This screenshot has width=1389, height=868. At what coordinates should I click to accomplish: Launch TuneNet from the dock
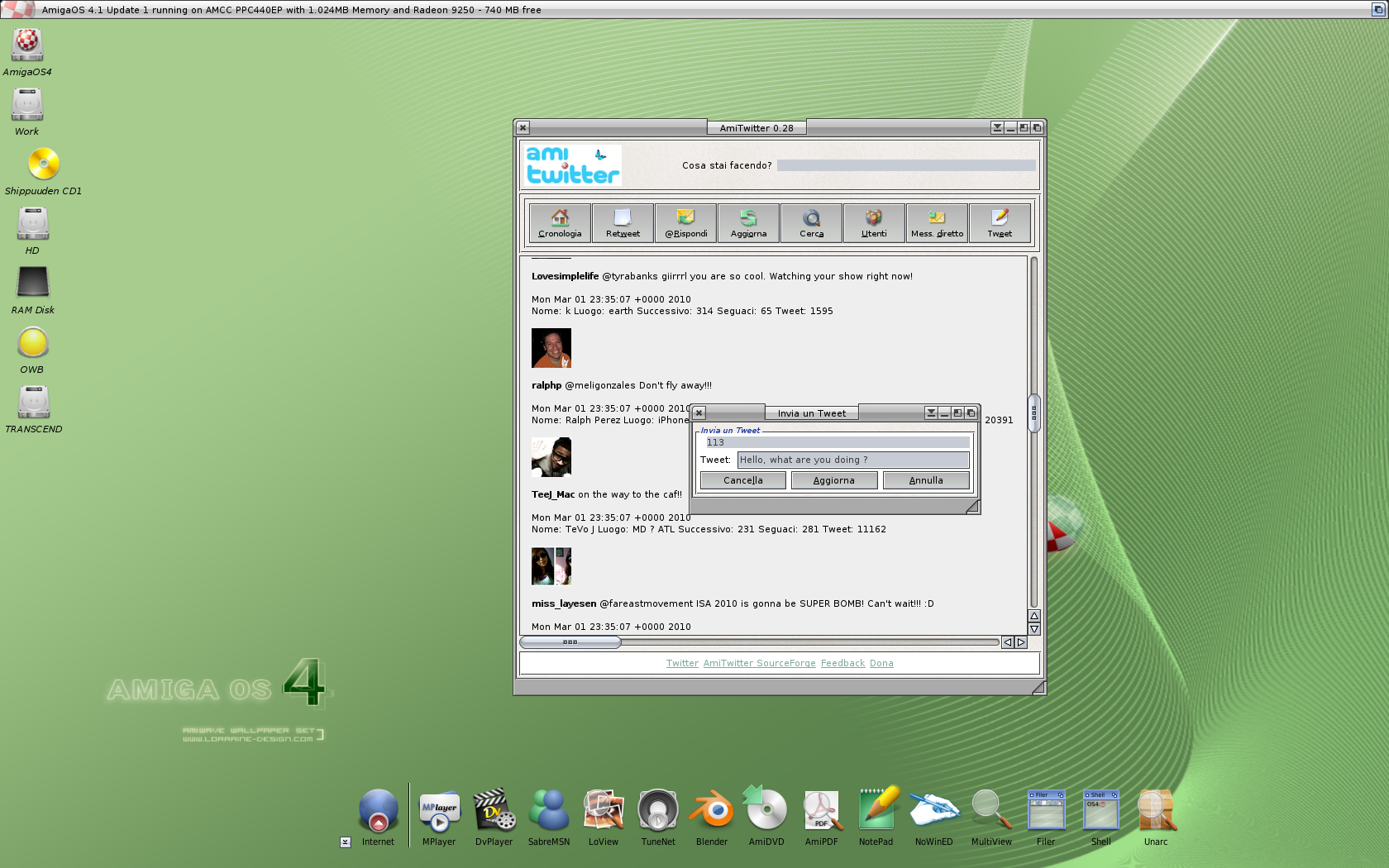pos(658,811)
